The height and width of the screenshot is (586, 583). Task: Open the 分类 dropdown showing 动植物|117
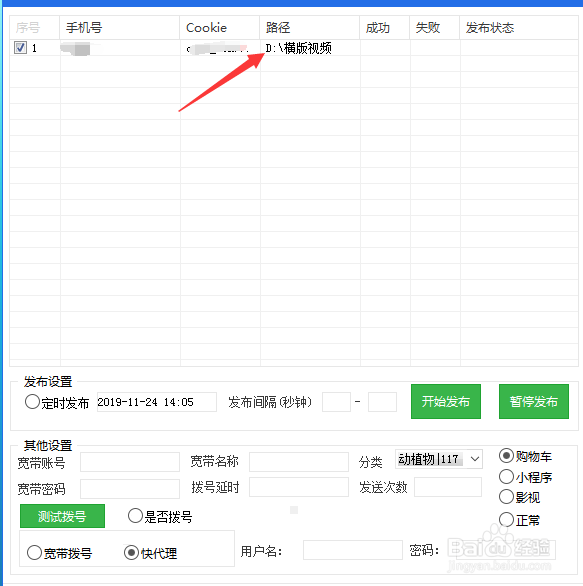tap(439, 459)
